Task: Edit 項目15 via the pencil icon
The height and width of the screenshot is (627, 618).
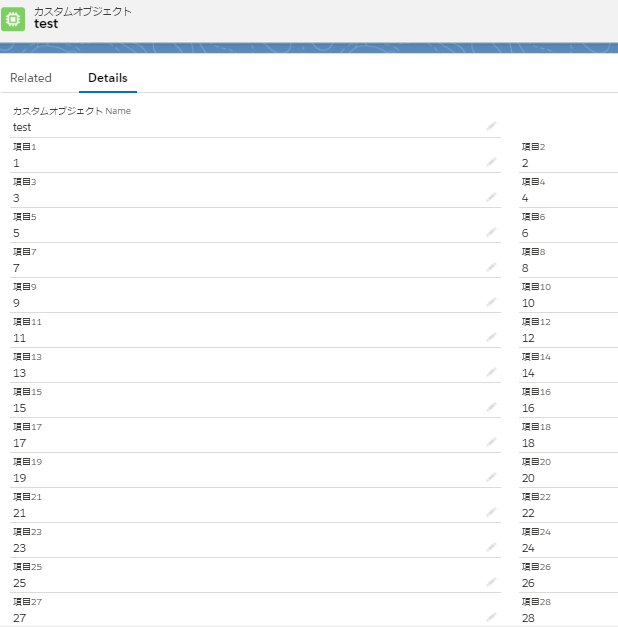Action: [x=491, y=407]
